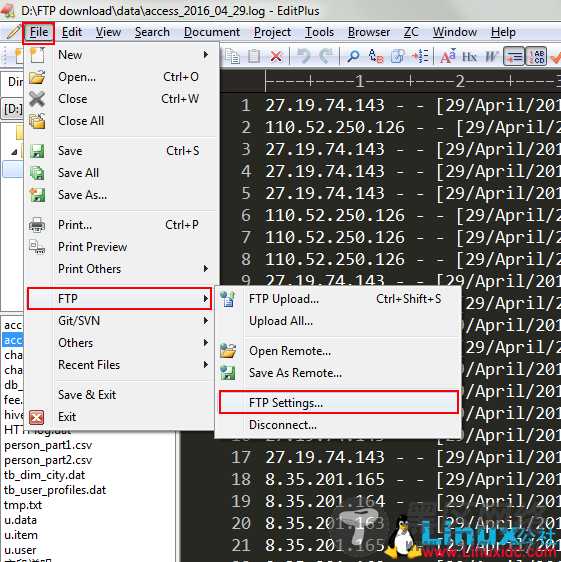Click the Hex viewer Hx icon
561x562 pixels.
pos(469,57)
